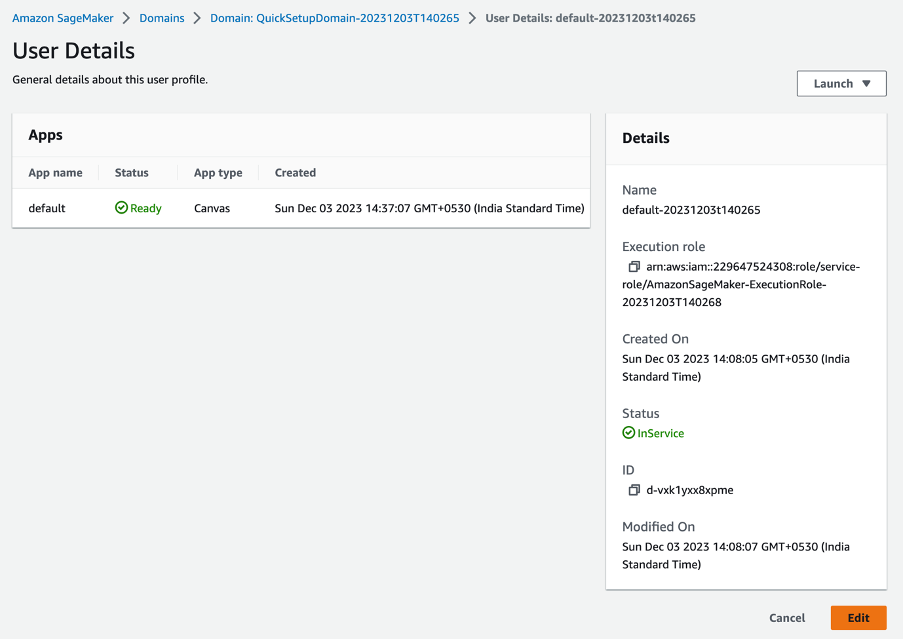This screenshot has width=904, height=640.
Task: Copy the execution role ARN icon
Action: pos(634,266)
